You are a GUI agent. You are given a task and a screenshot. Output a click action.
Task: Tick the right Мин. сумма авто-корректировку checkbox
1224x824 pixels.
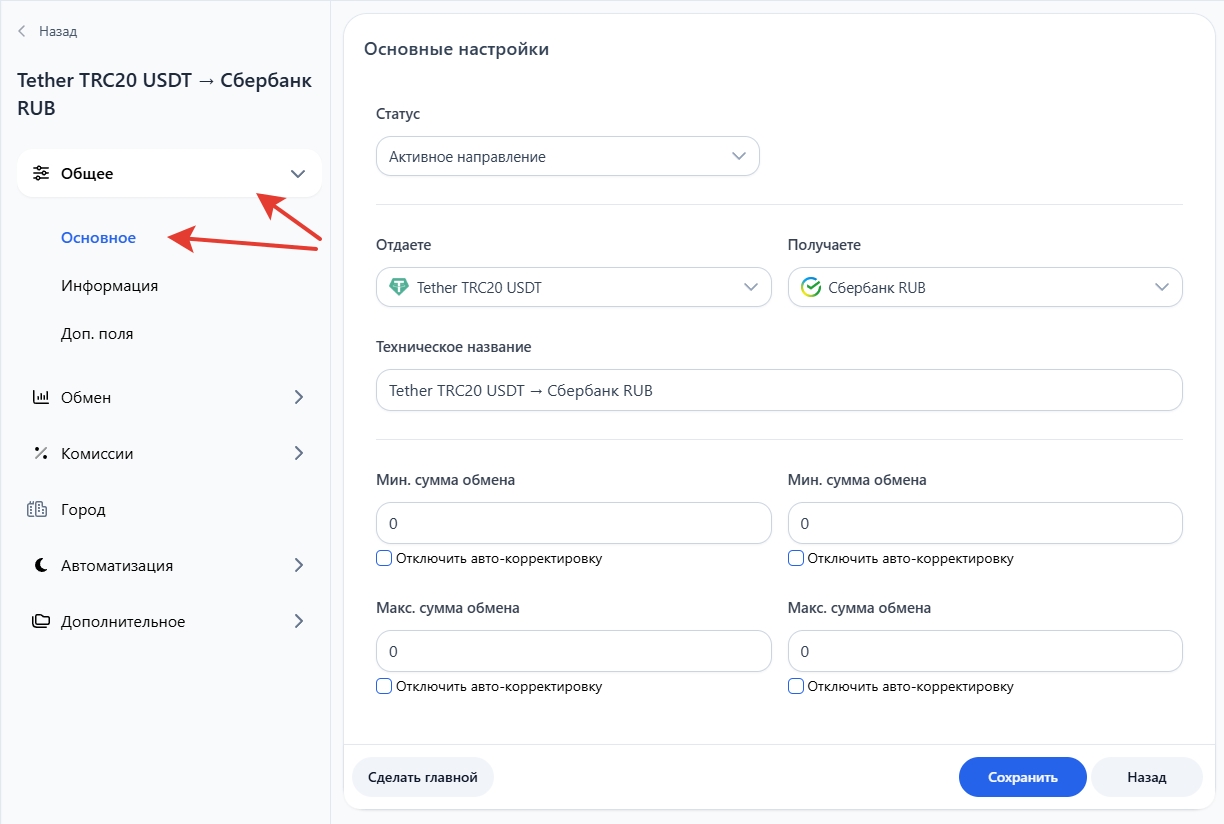coord(796,558)
